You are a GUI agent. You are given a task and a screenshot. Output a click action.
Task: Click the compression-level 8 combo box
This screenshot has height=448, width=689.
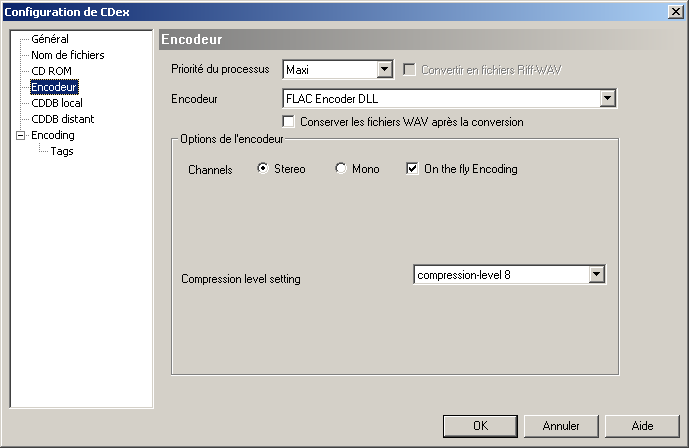point(509,275)
